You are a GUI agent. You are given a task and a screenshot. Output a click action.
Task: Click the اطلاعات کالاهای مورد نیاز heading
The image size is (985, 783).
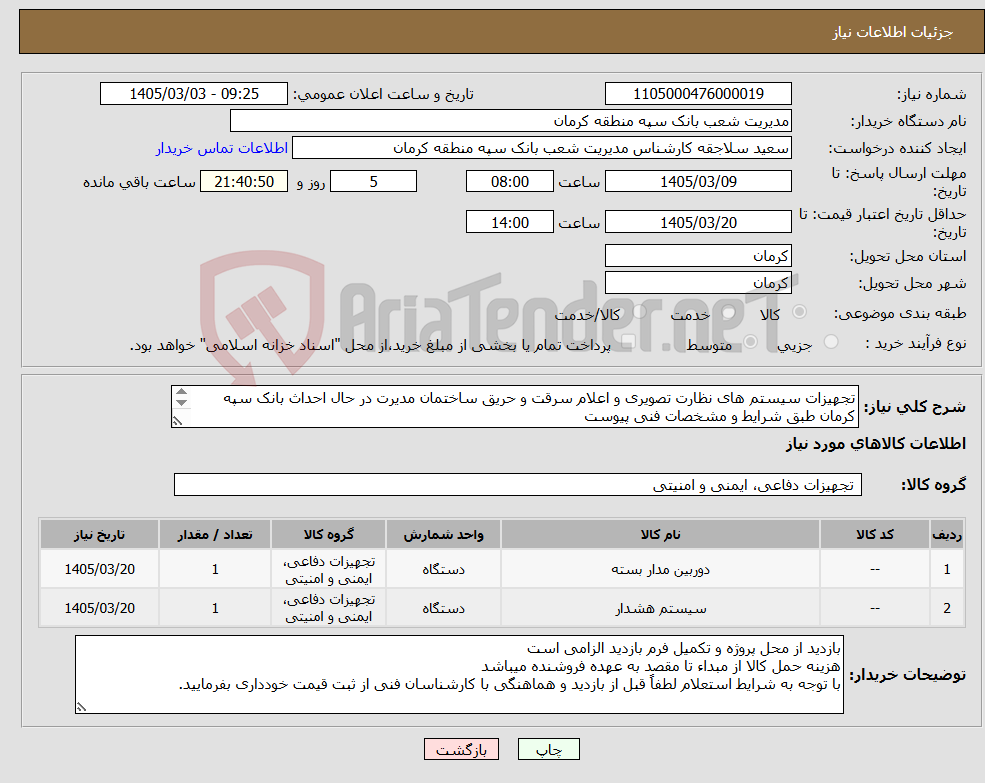point(876,444)
